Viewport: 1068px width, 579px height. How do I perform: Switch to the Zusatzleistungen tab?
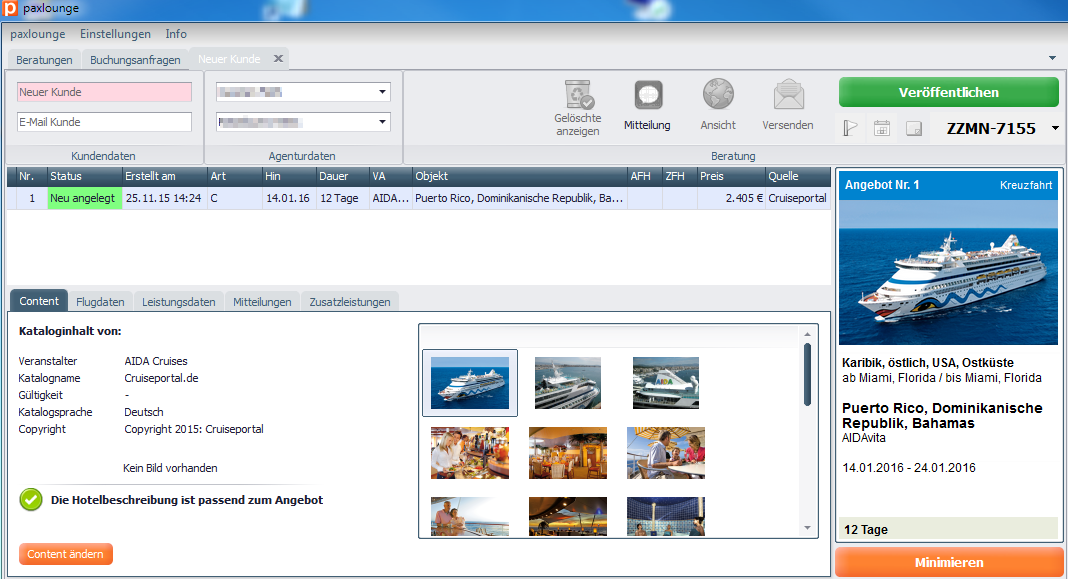(350, 302)
